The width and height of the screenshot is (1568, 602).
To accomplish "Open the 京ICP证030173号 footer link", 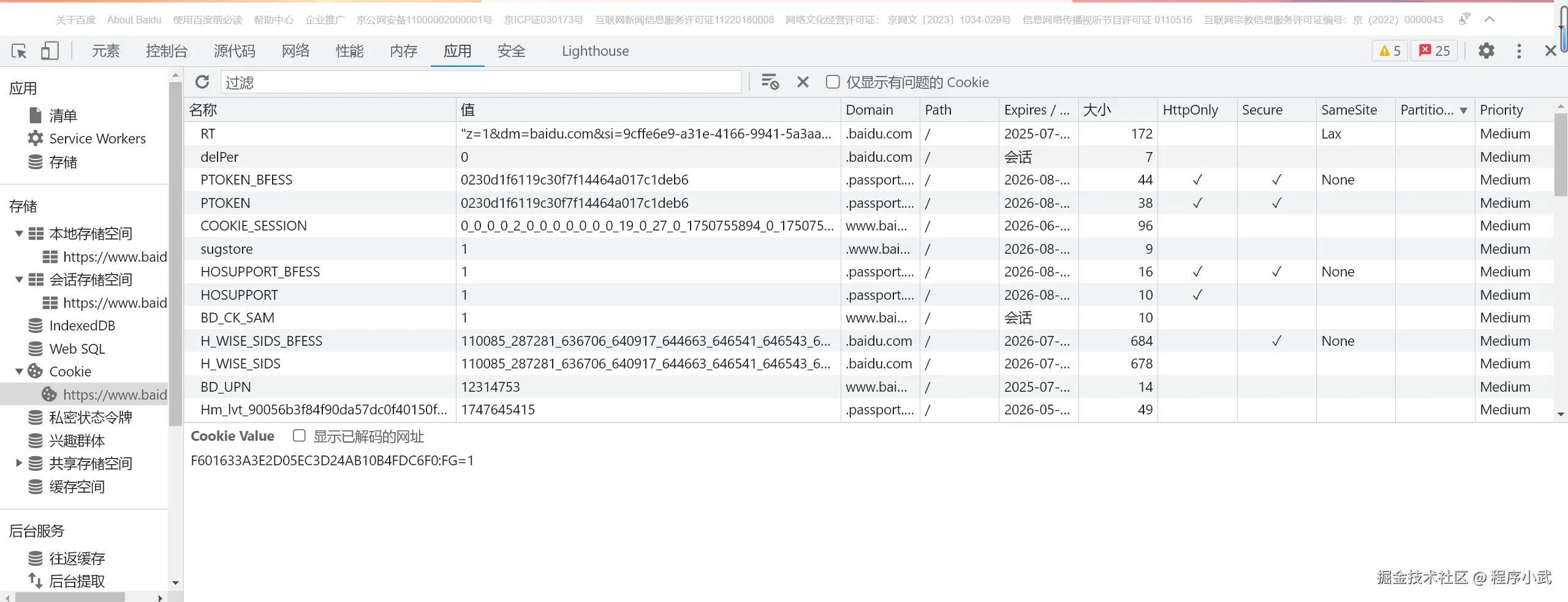I will 543,20.
